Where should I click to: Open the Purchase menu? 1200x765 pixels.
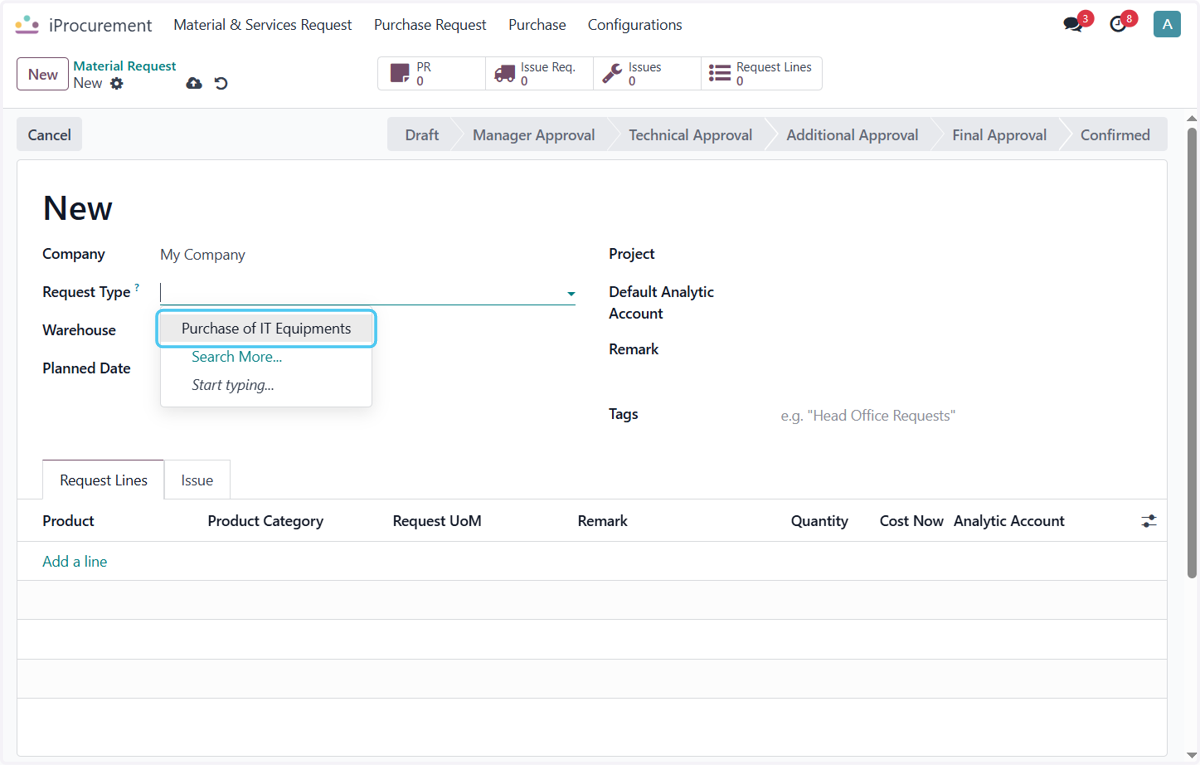point(537,25)
